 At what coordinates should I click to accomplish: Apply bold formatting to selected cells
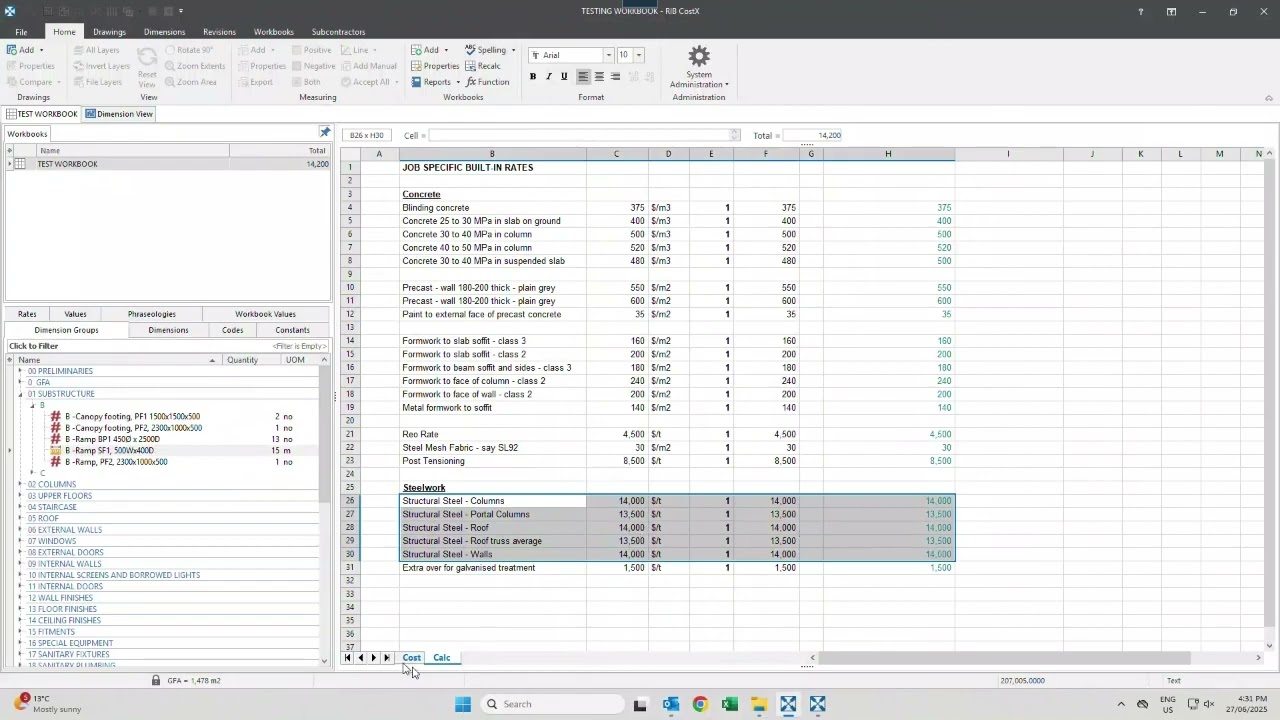click(x=533, y=77)
